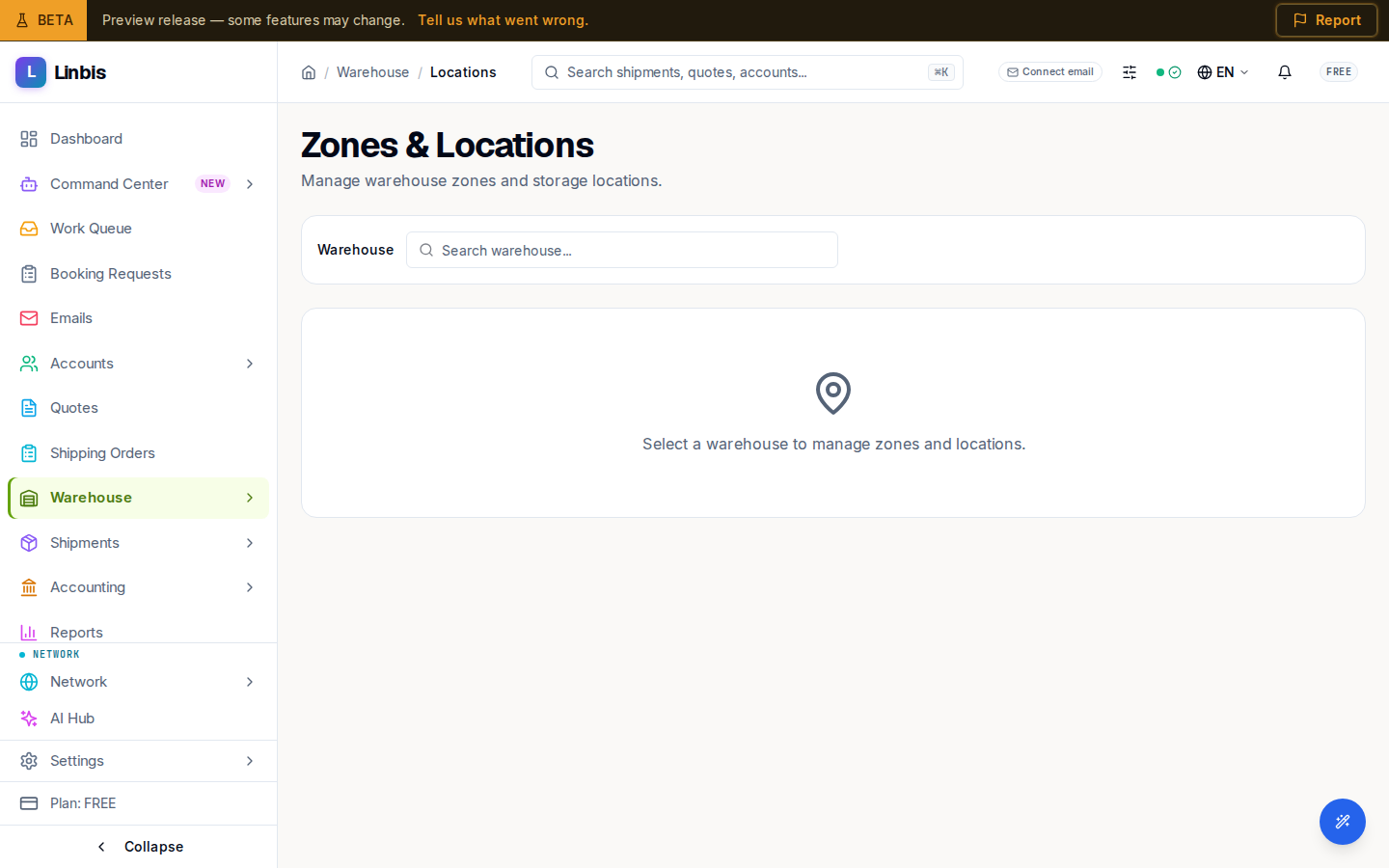Click the Plan card icon
Image resolution: width=1389 pixels, height=868 pixels.
(29, 803)
